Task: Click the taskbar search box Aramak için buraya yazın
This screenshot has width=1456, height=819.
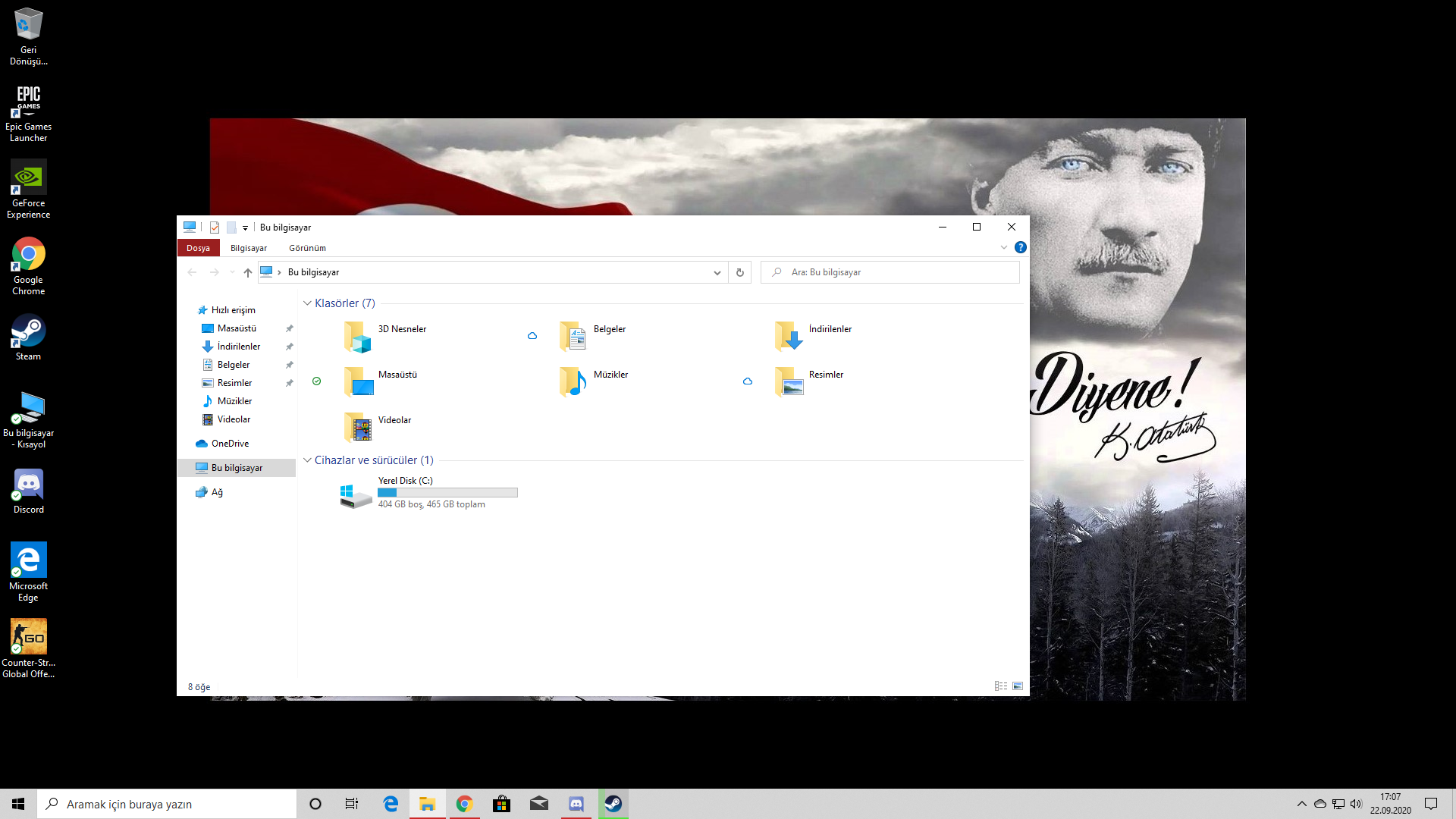Action: 167,804
